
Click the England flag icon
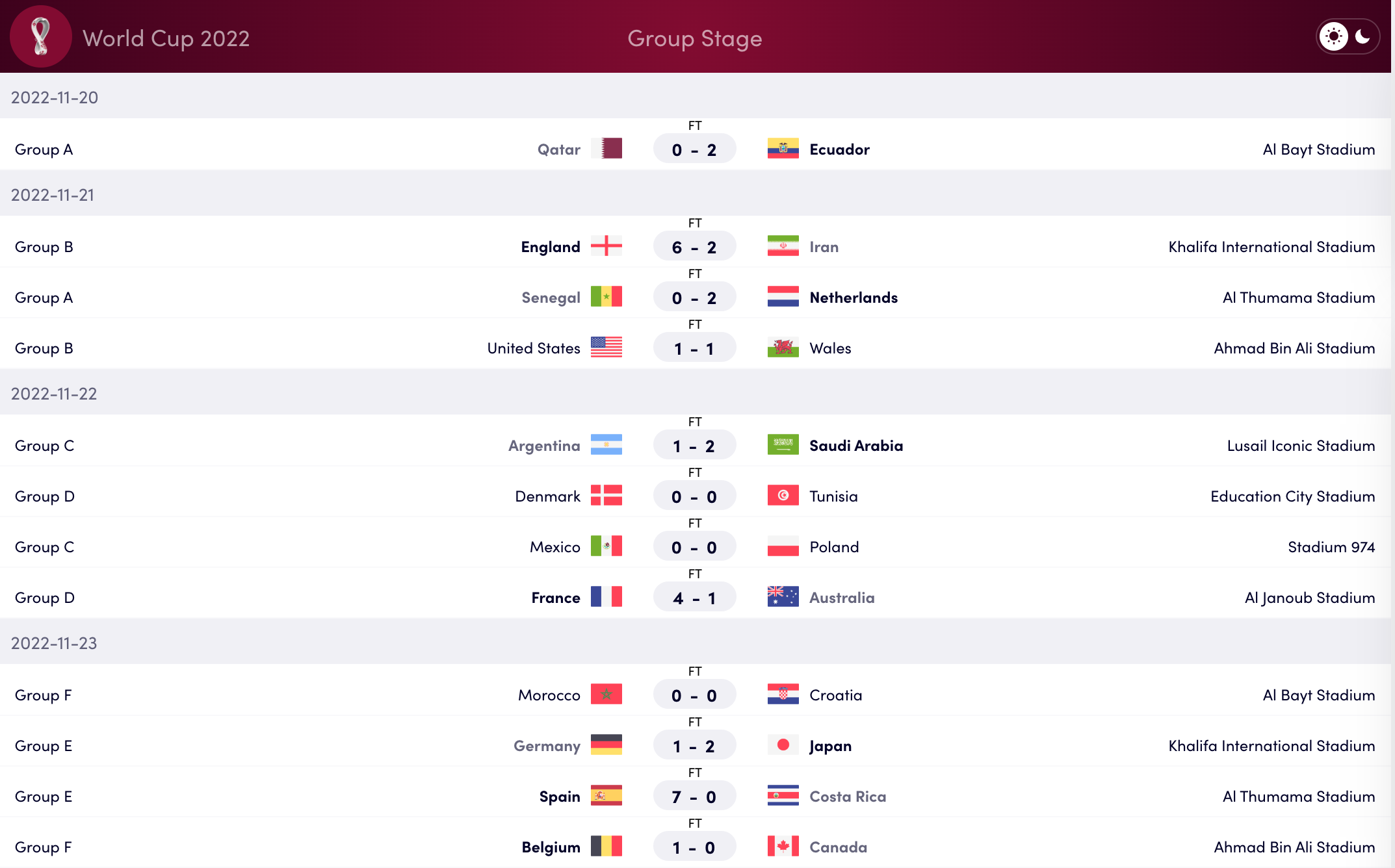click(x=606, y=246)
